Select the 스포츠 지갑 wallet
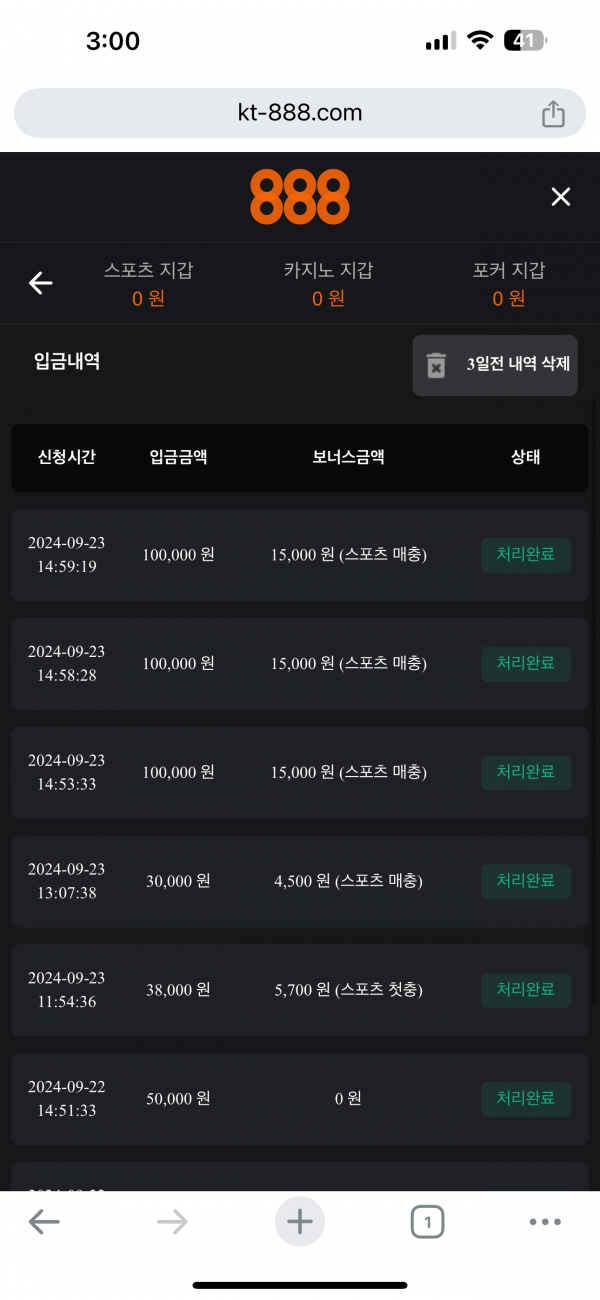 [x=149, y=284]
